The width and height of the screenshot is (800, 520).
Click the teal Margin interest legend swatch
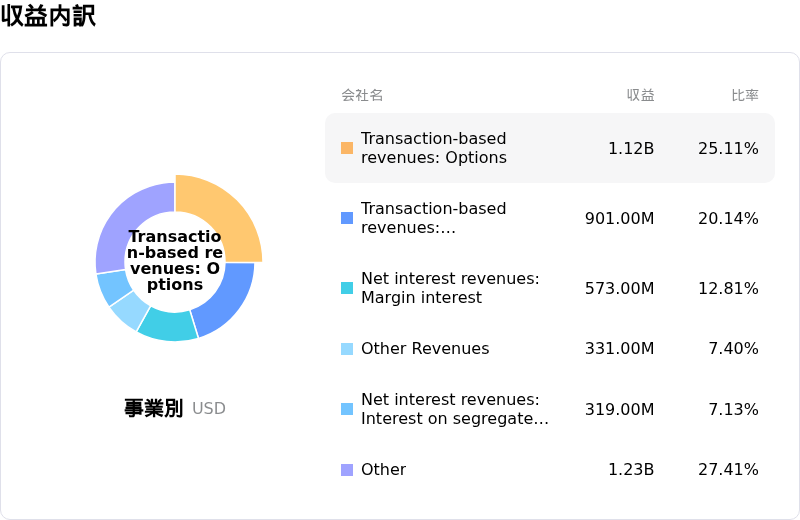pyautogui.click(x=347, y=288)
